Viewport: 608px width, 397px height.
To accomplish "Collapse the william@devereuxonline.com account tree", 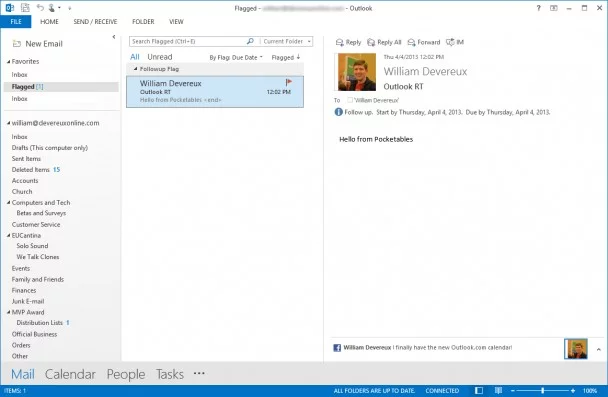I will click(8, 123).
